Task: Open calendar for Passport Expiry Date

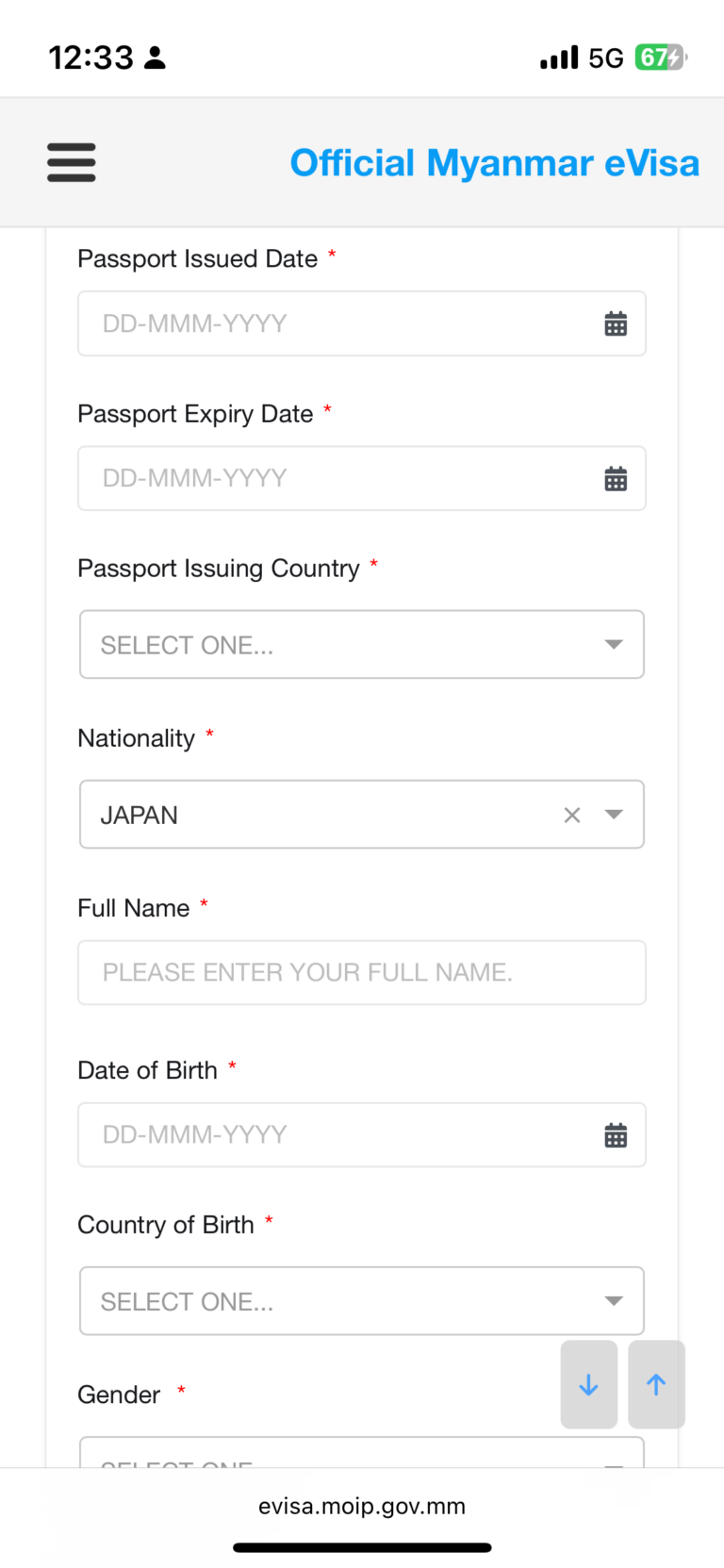Action: coord(616,479)
